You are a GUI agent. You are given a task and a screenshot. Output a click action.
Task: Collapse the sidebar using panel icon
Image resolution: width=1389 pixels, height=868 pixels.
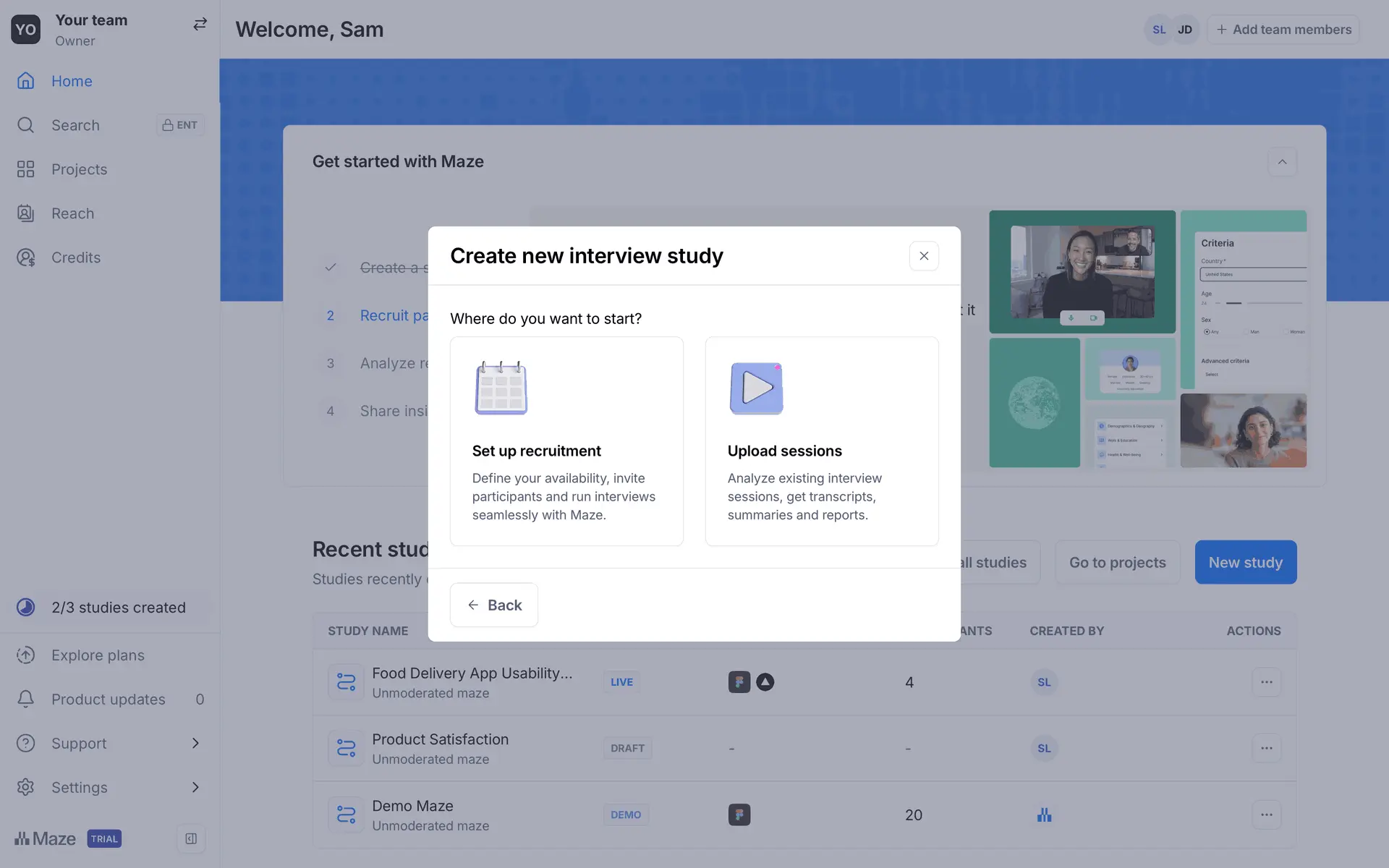point(191,839)
